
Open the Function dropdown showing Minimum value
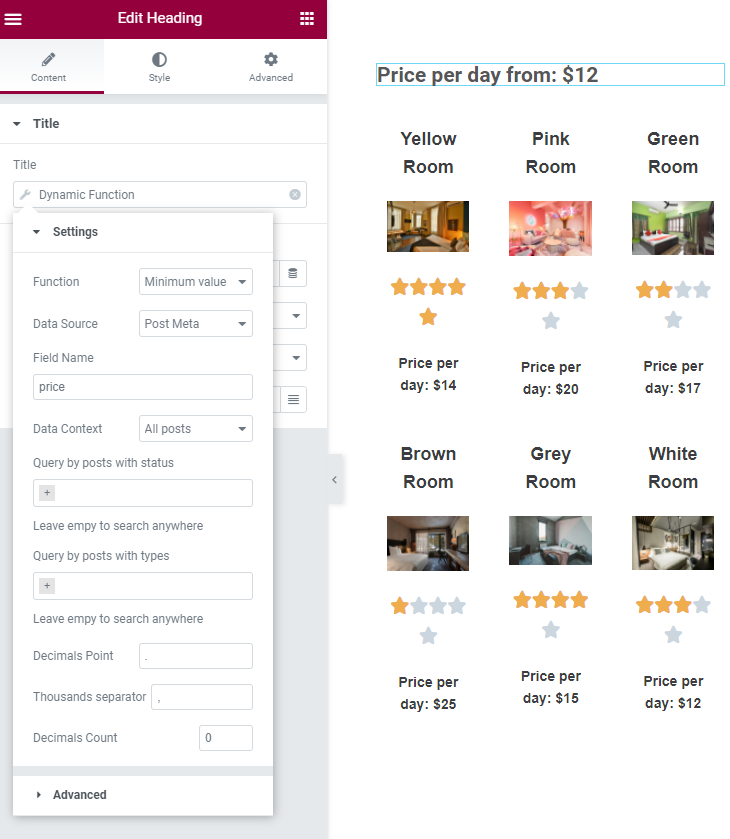click(196, 281)
